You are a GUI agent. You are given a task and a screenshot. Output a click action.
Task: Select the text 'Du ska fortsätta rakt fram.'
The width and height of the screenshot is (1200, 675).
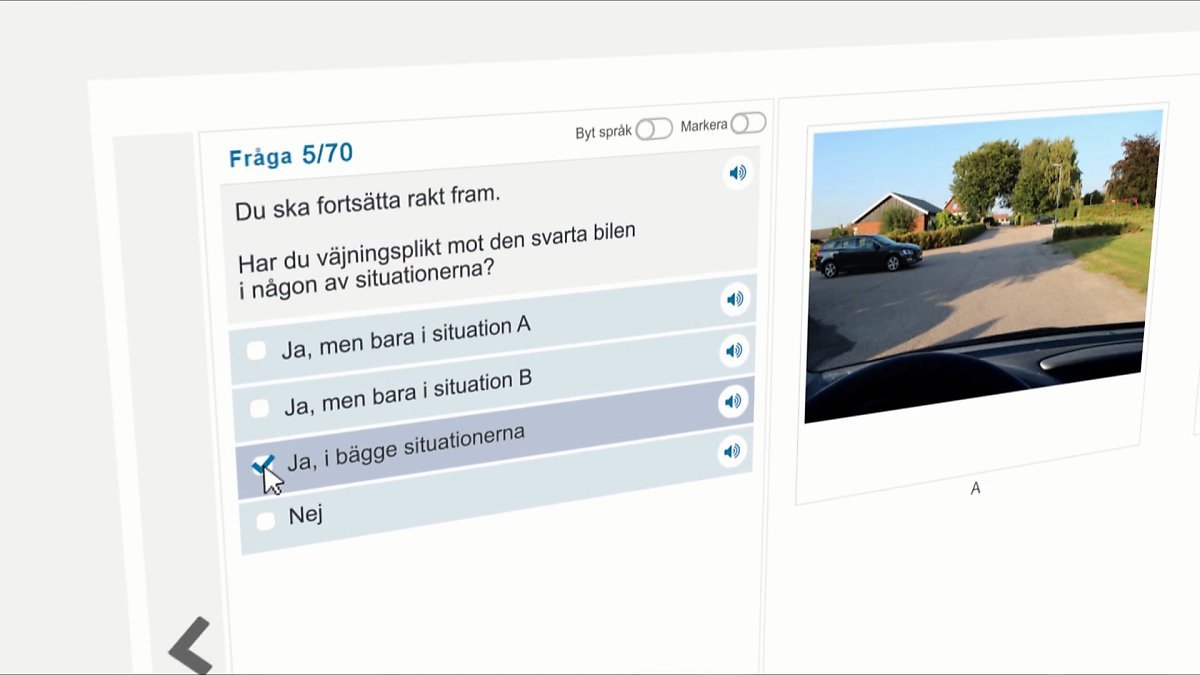click(x=367, y=201)
